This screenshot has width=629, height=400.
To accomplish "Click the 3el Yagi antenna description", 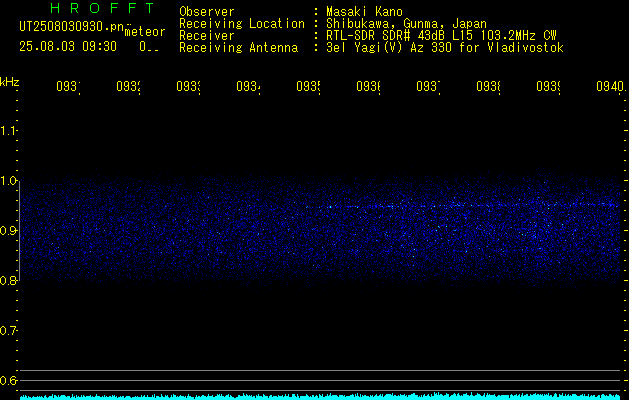I will pos(445,48).
